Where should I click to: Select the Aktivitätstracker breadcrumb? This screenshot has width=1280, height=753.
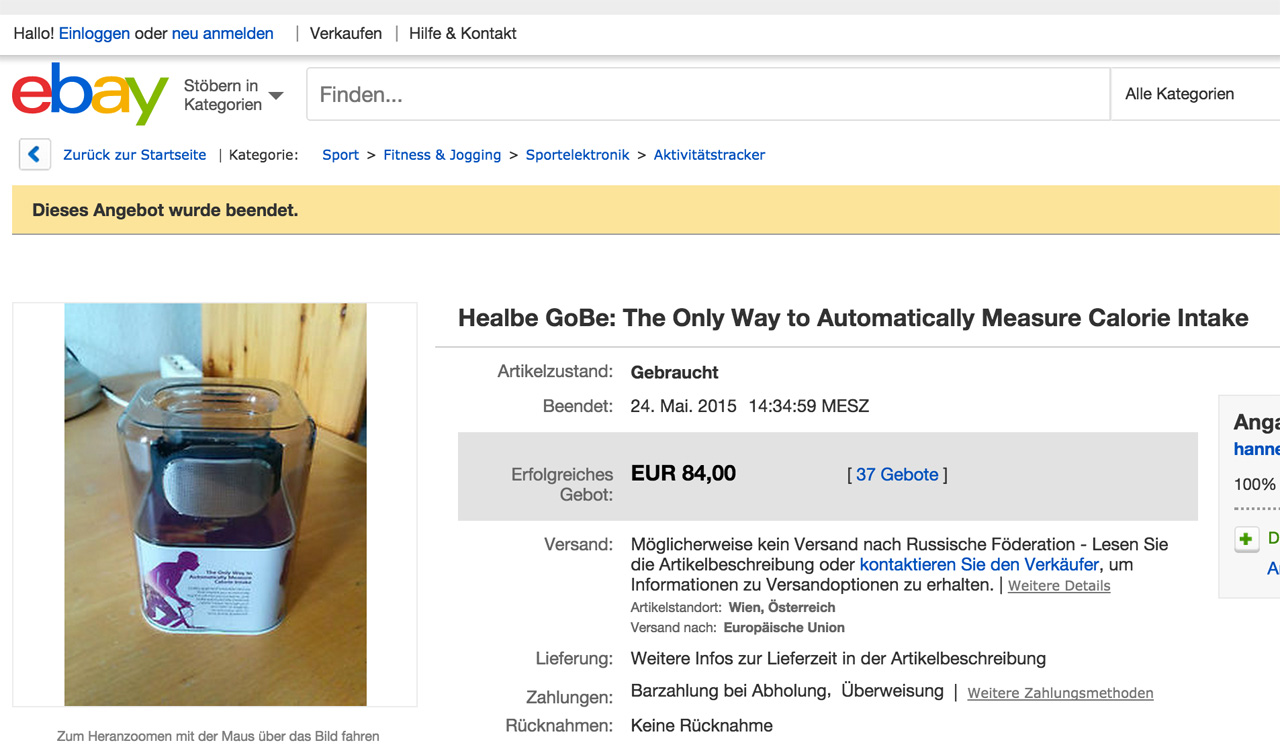tap(709, 155)
